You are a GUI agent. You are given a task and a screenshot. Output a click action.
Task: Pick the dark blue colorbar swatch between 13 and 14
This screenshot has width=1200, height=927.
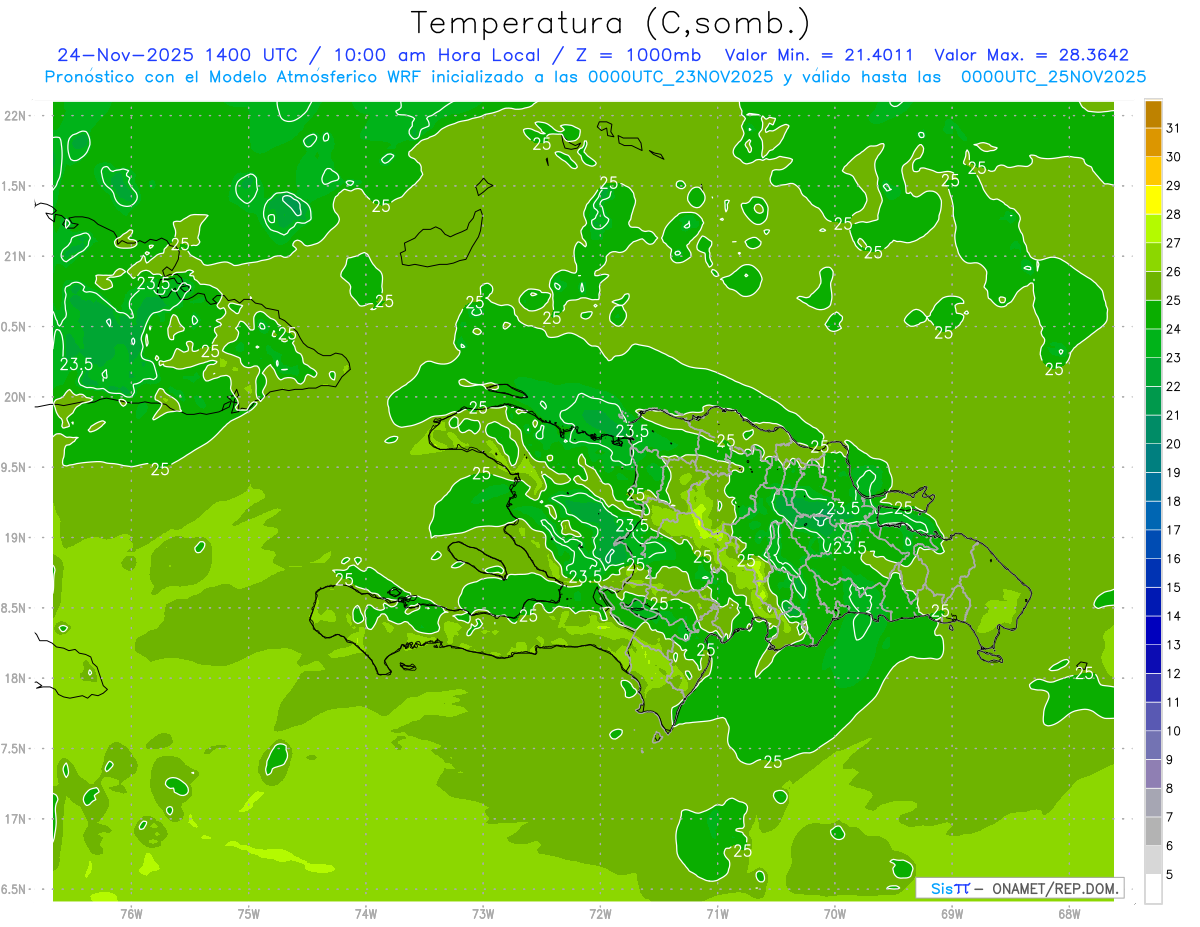click(x=1153, y=631)
